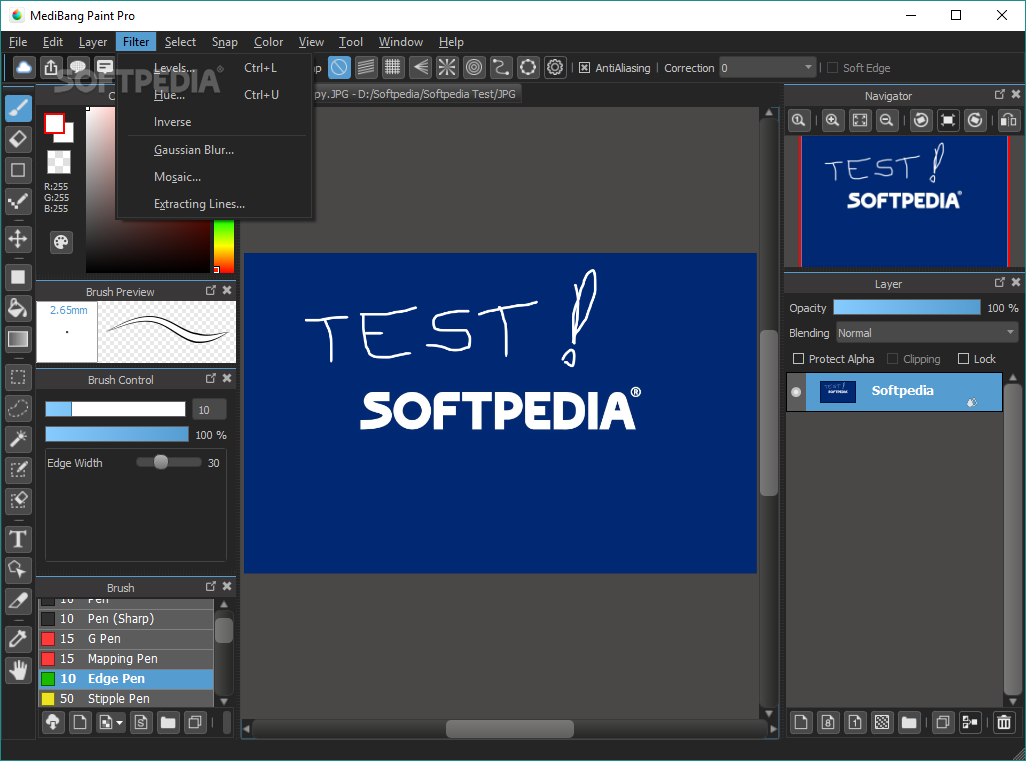Select the Lasso tool
Image resolution: width=1026 pixels, height=761 pixels.
click(18, 408)
